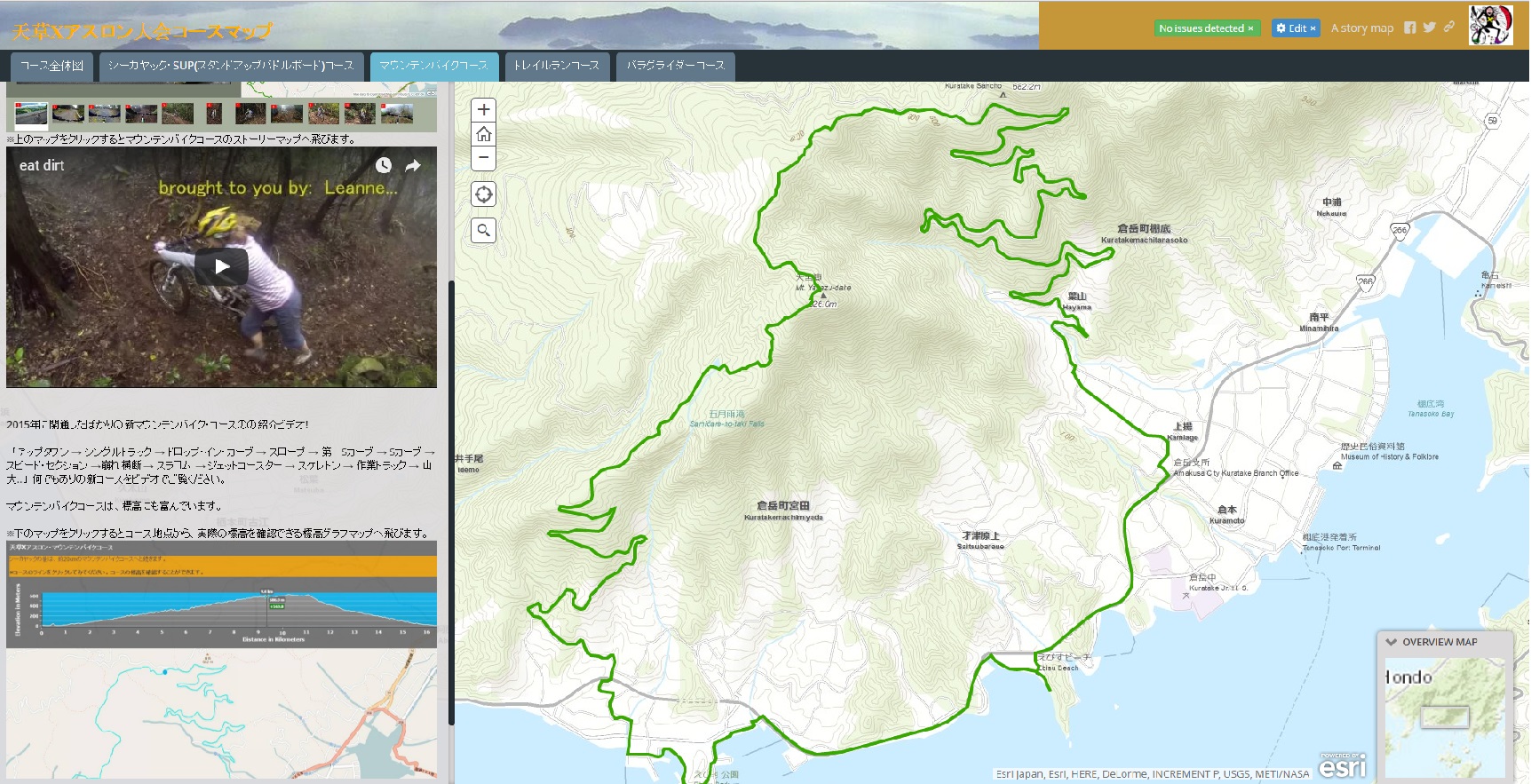Zoom in on the map

[483, 110]
